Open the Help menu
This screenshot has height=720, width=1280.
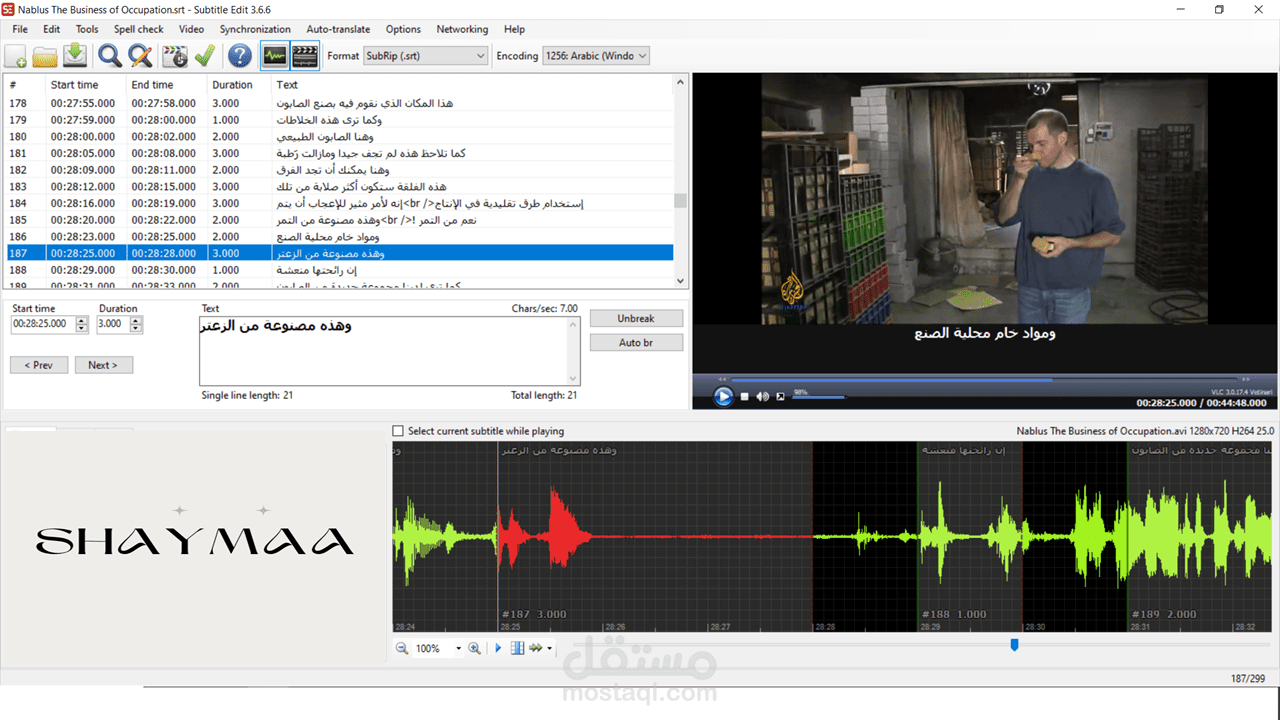pyautogui.click(x=514, y=29)
